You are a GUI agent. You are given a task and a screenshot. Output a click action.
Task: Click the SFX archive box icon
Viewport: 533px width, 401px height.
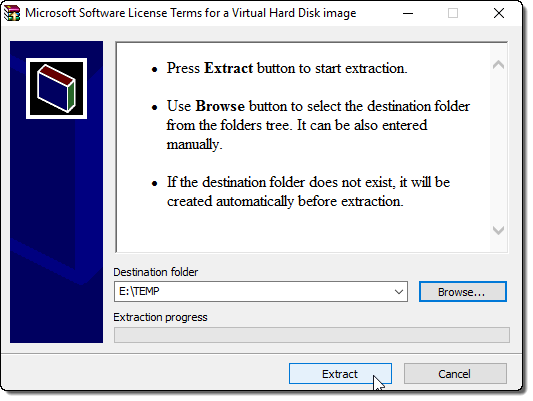56,88
